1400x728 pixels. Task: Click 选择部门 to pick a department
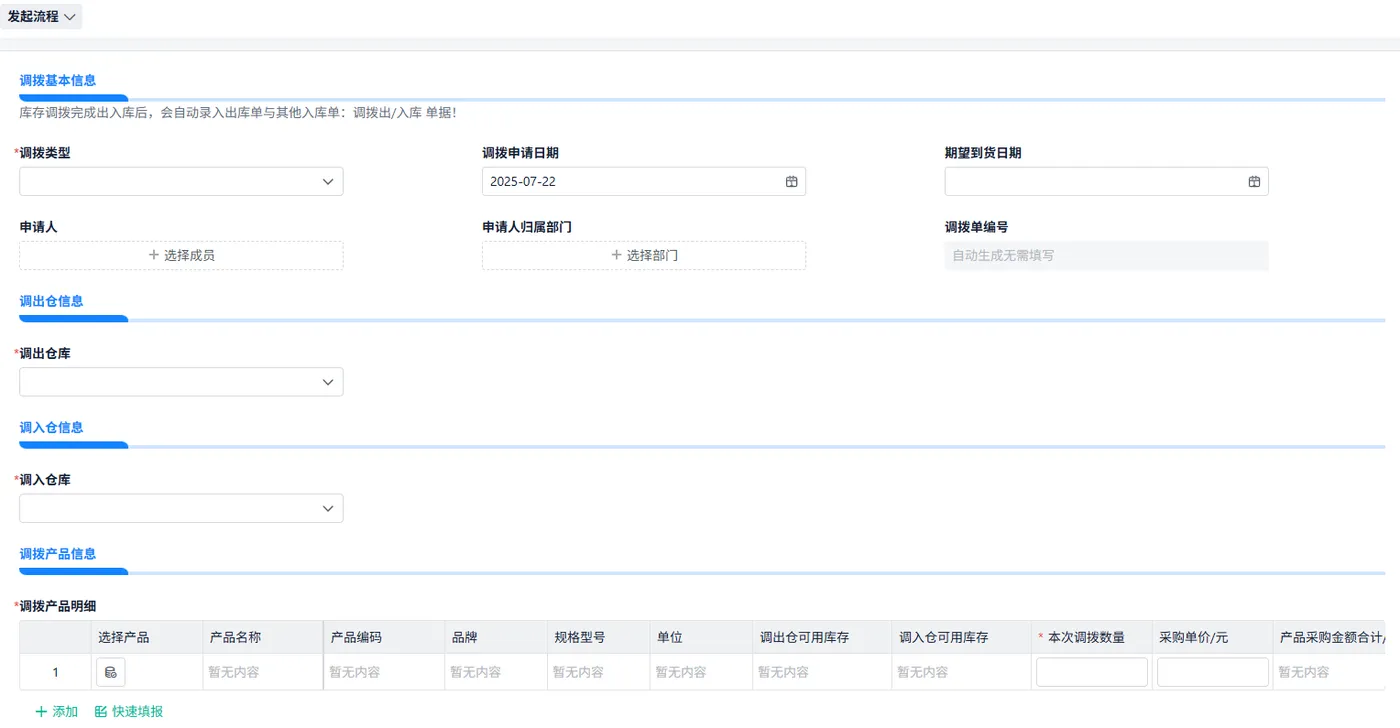pos(643,255)
